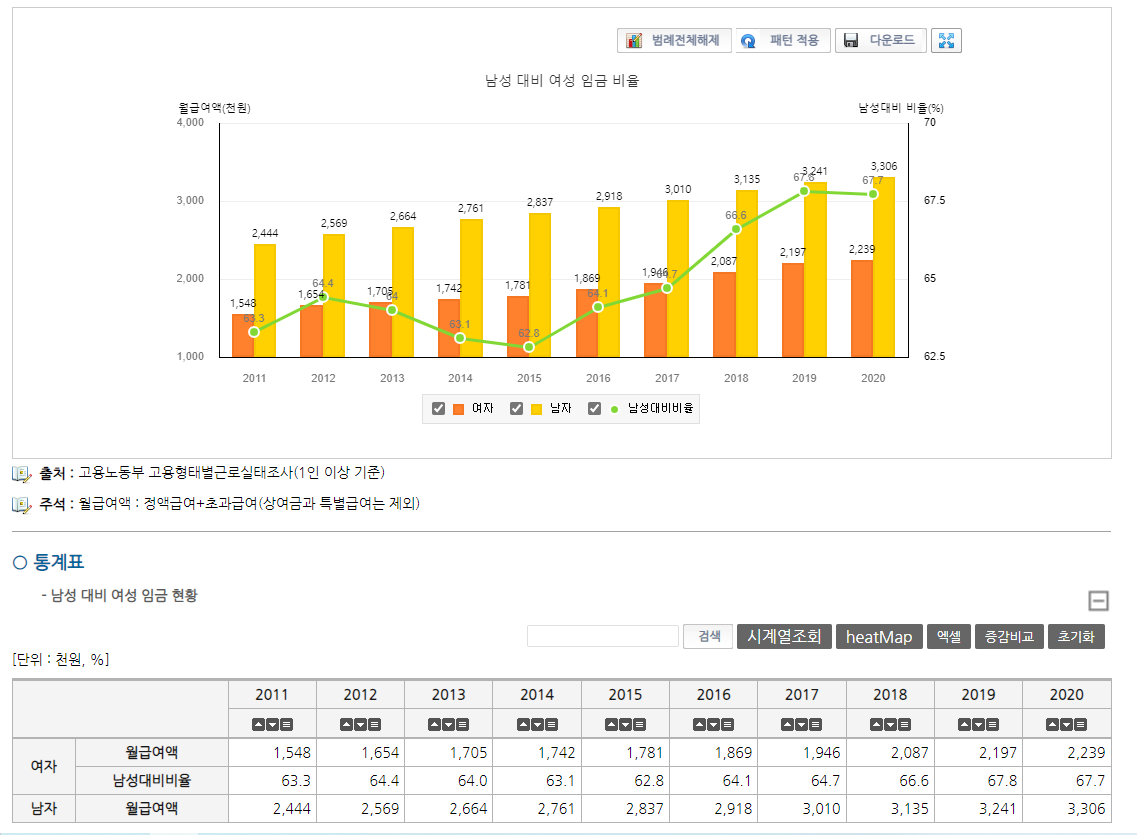Open the 2011 column list icon

point(286,724)
